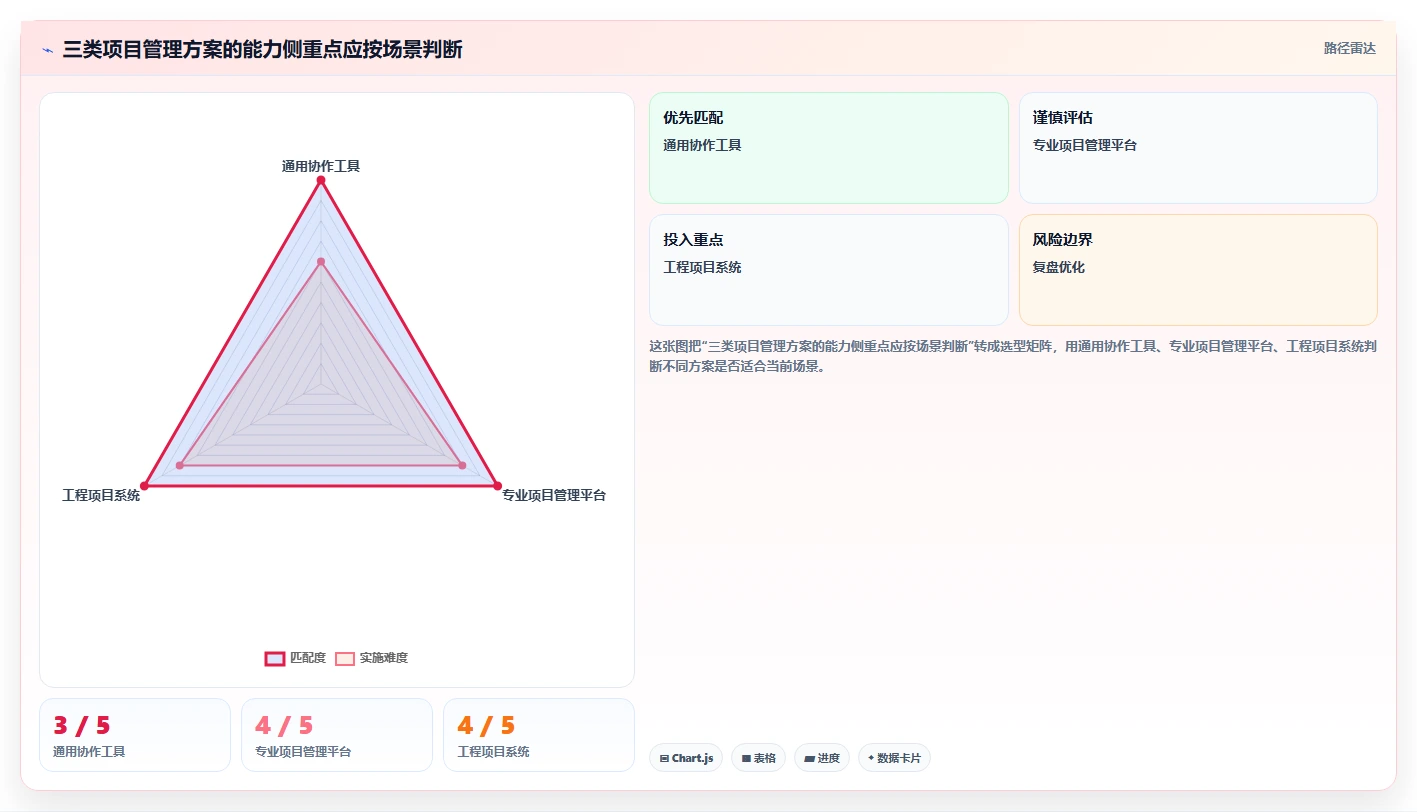Image resolution: width=1417 pixels, height=812 pixels.
Task: Click the 工程项目系统 radar axis label
Action: click(101, 495)
